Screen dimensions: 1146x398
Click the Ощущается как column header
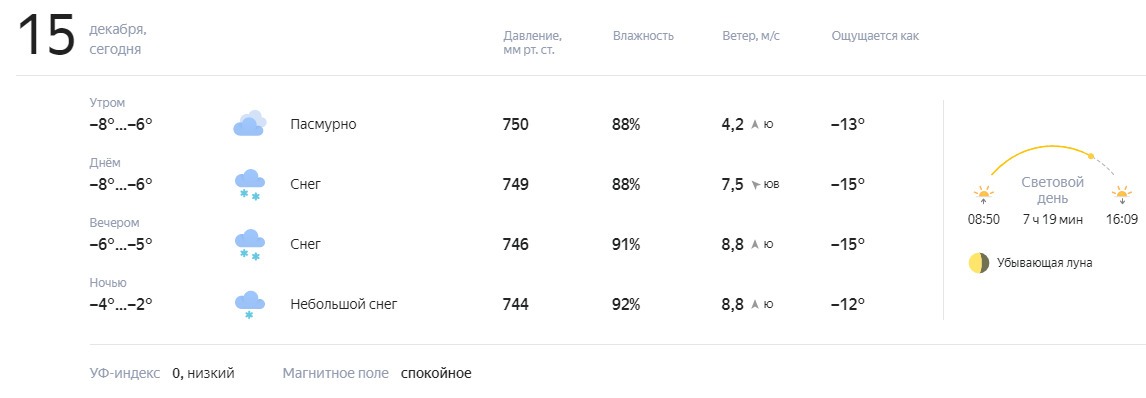pos(875,36)
